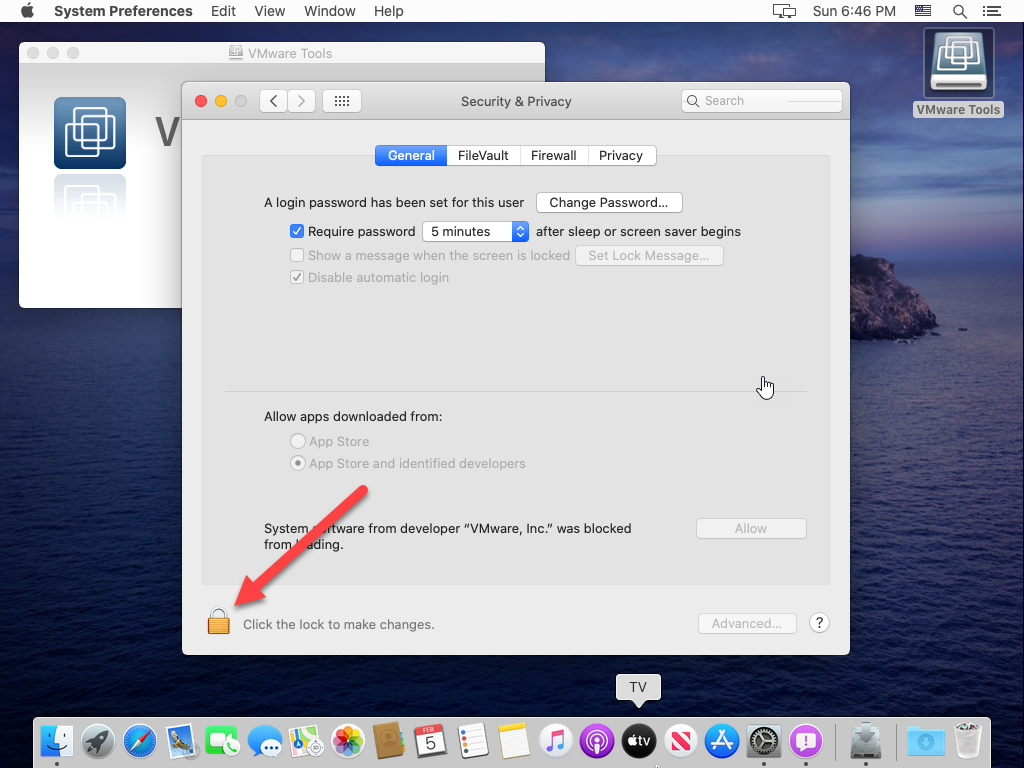Start FaceTime from the Dock
The width and height of the screenshot is (1024, 768).
(x=223, y=741)
